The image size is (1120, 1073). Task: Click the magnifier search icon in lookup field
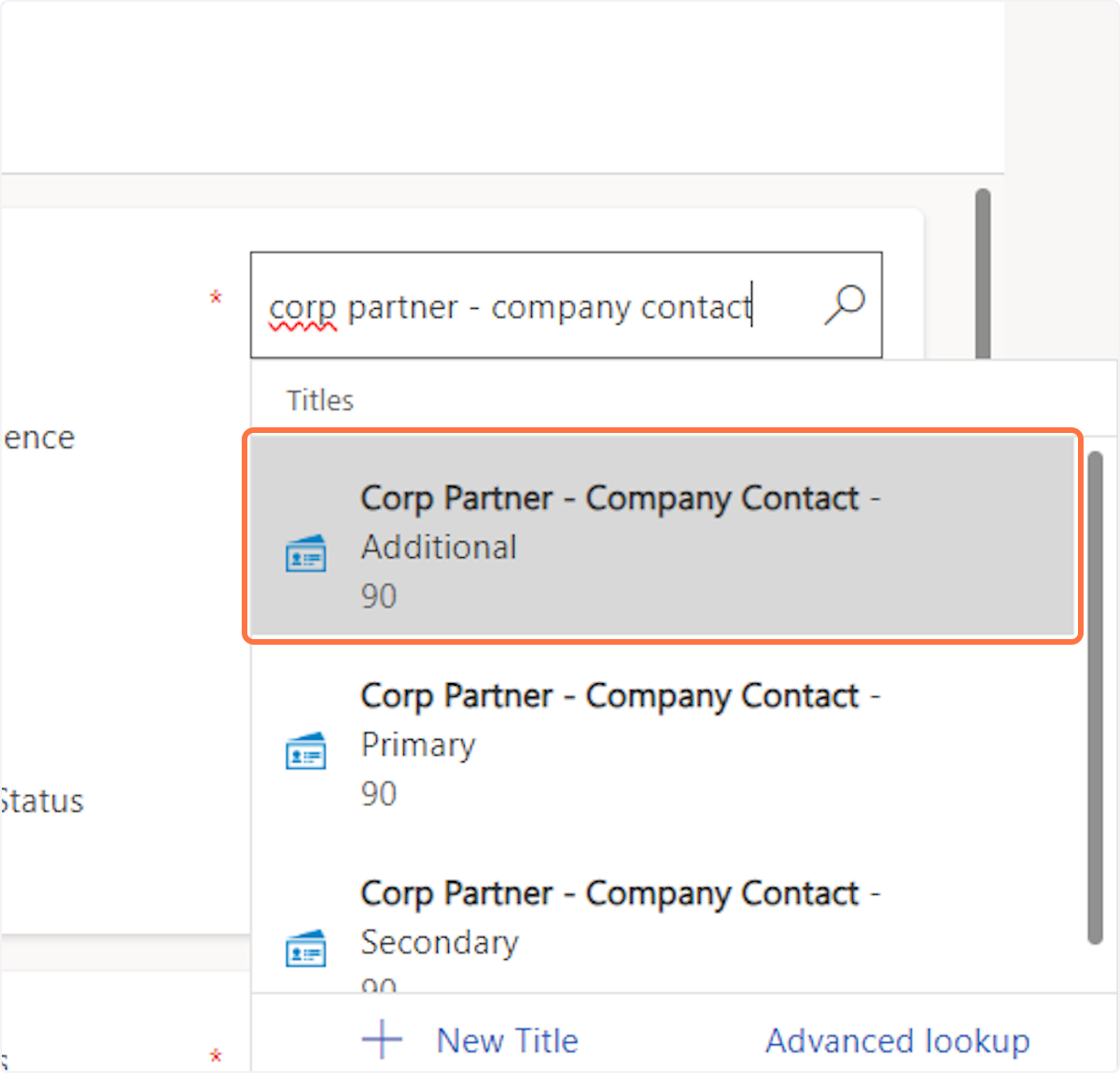point(845,305)
